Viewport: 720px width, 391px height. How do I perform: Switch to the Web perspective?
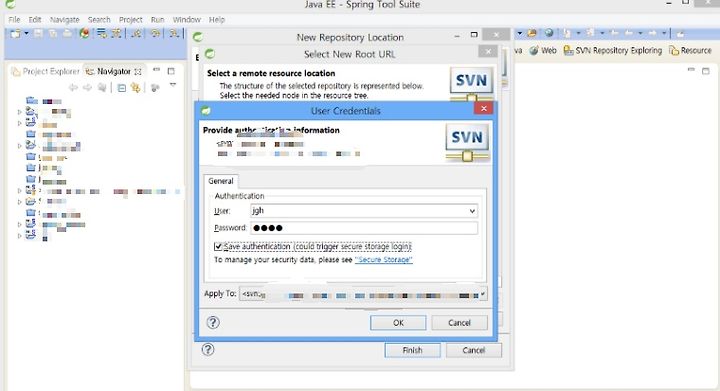tap(543, 50)
